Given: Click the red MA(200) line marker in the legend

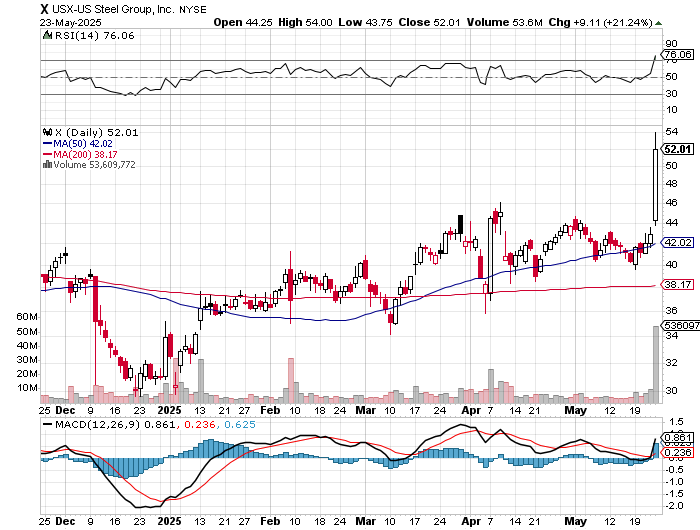Looking at the screenshot, I should pyautogui.click(x=47, y=154).
